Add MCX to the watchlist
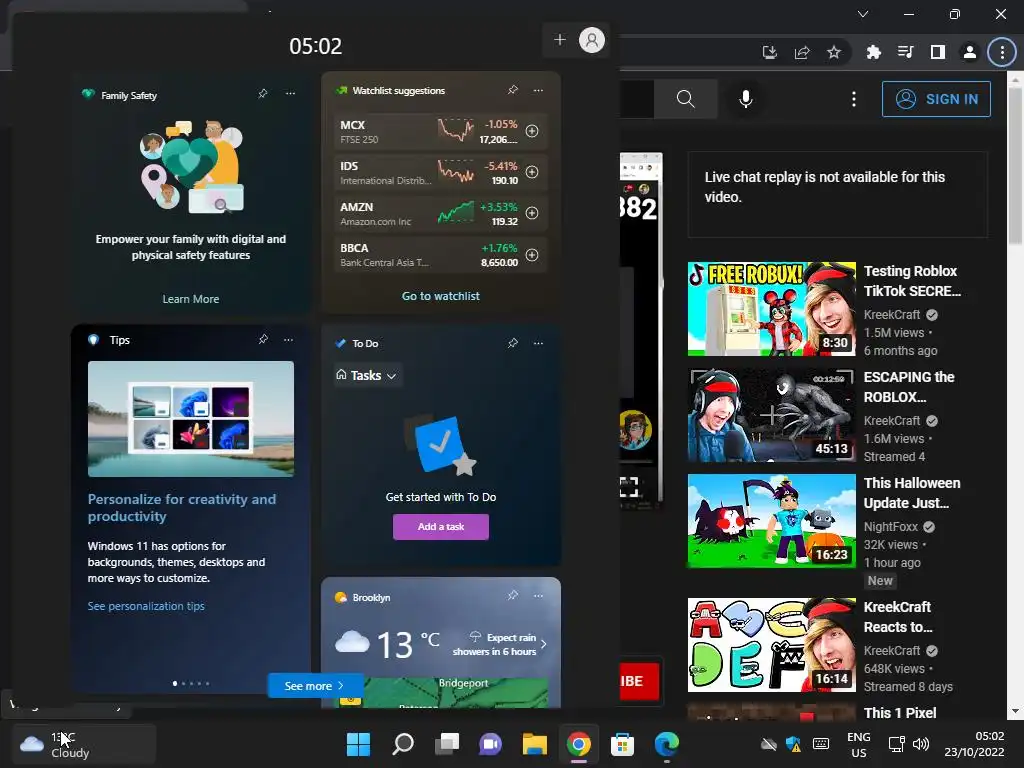The height and width of the screenshot is (768, 1024). point(532,131)
